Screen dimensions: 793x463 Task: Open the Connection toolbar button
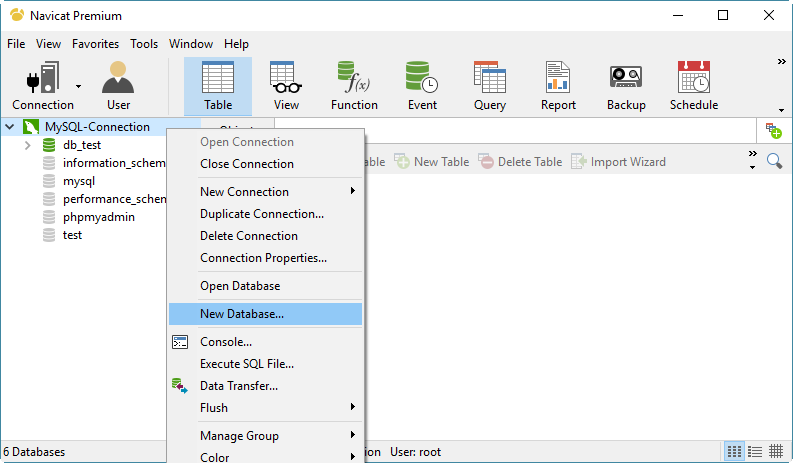tap(43, 86)
